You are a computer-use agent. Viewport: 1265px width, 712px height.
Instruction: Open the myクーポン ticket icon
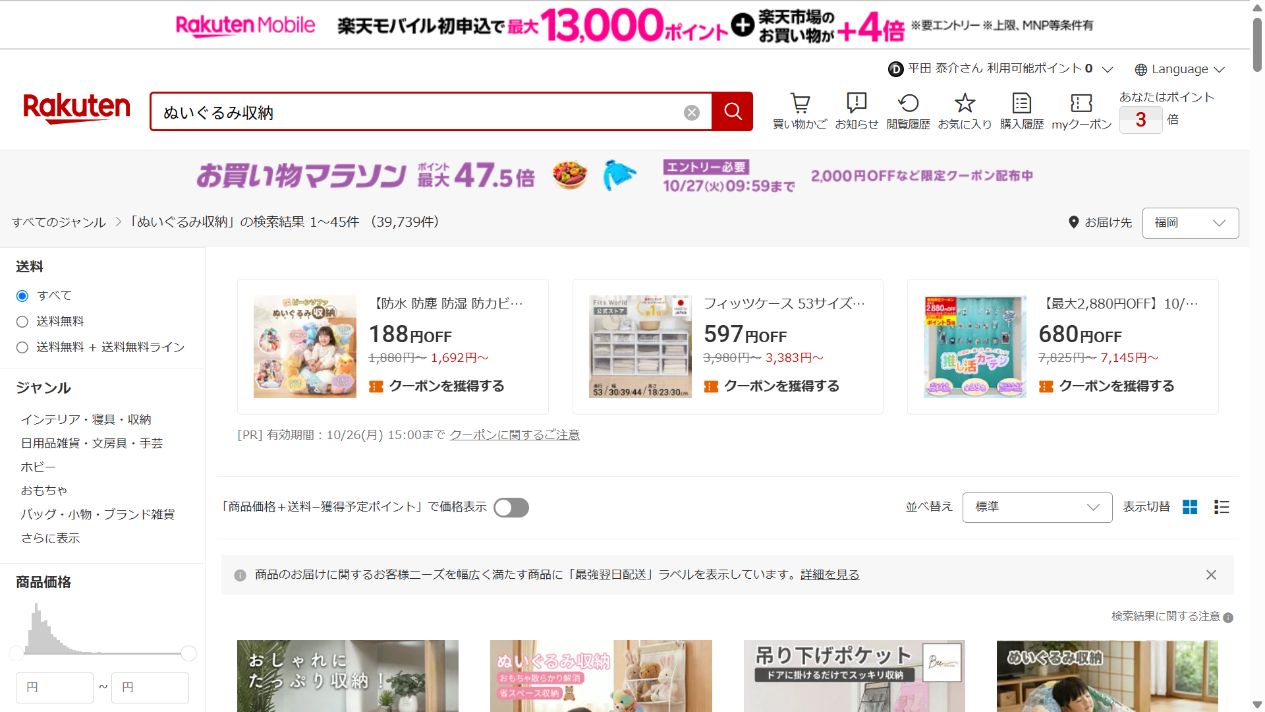click(x=1081, y=103)
